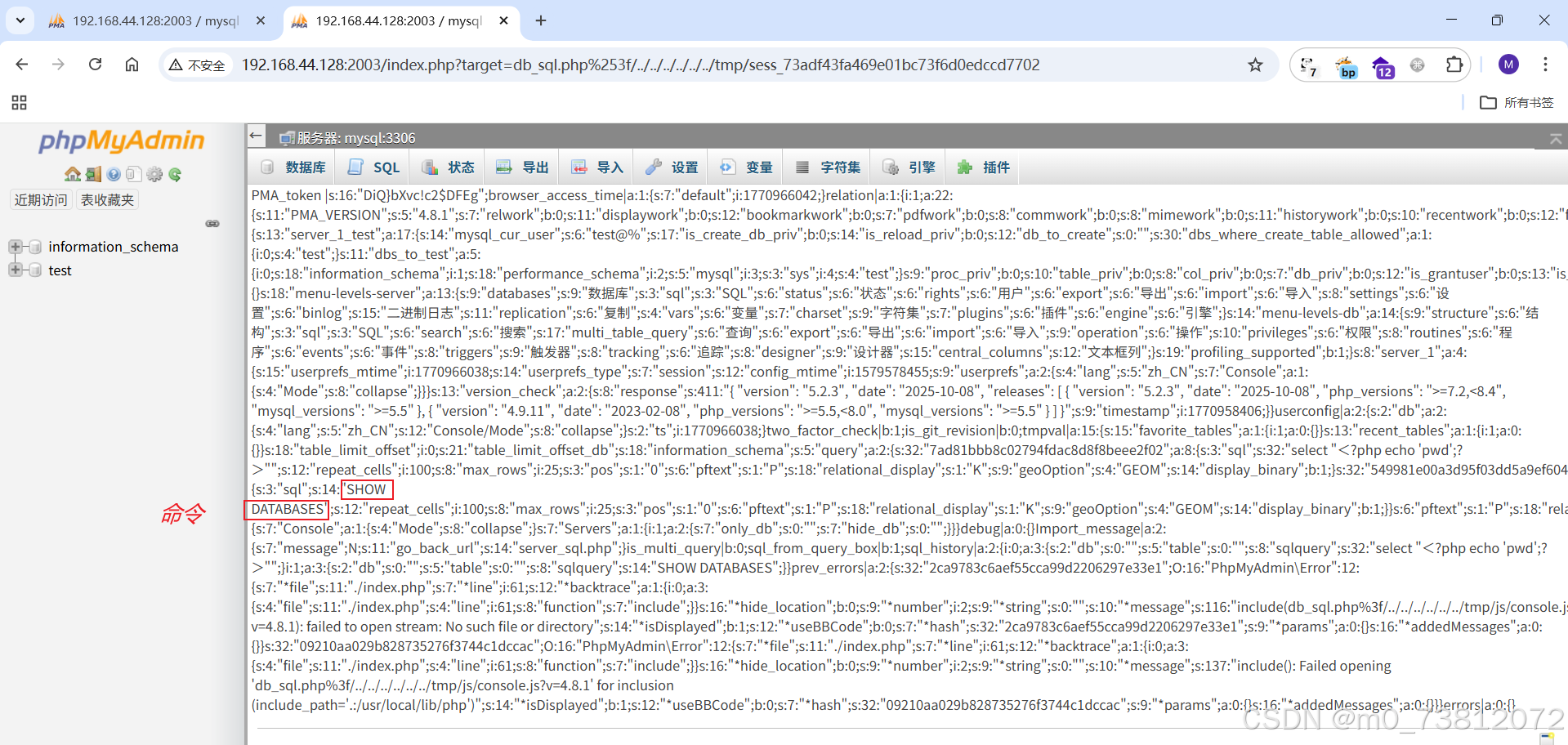The height and width of the screenshot is (745, 1568).
Task: Open the 所有书签 bookmarks folder
Action: (x=1517, y=103)
